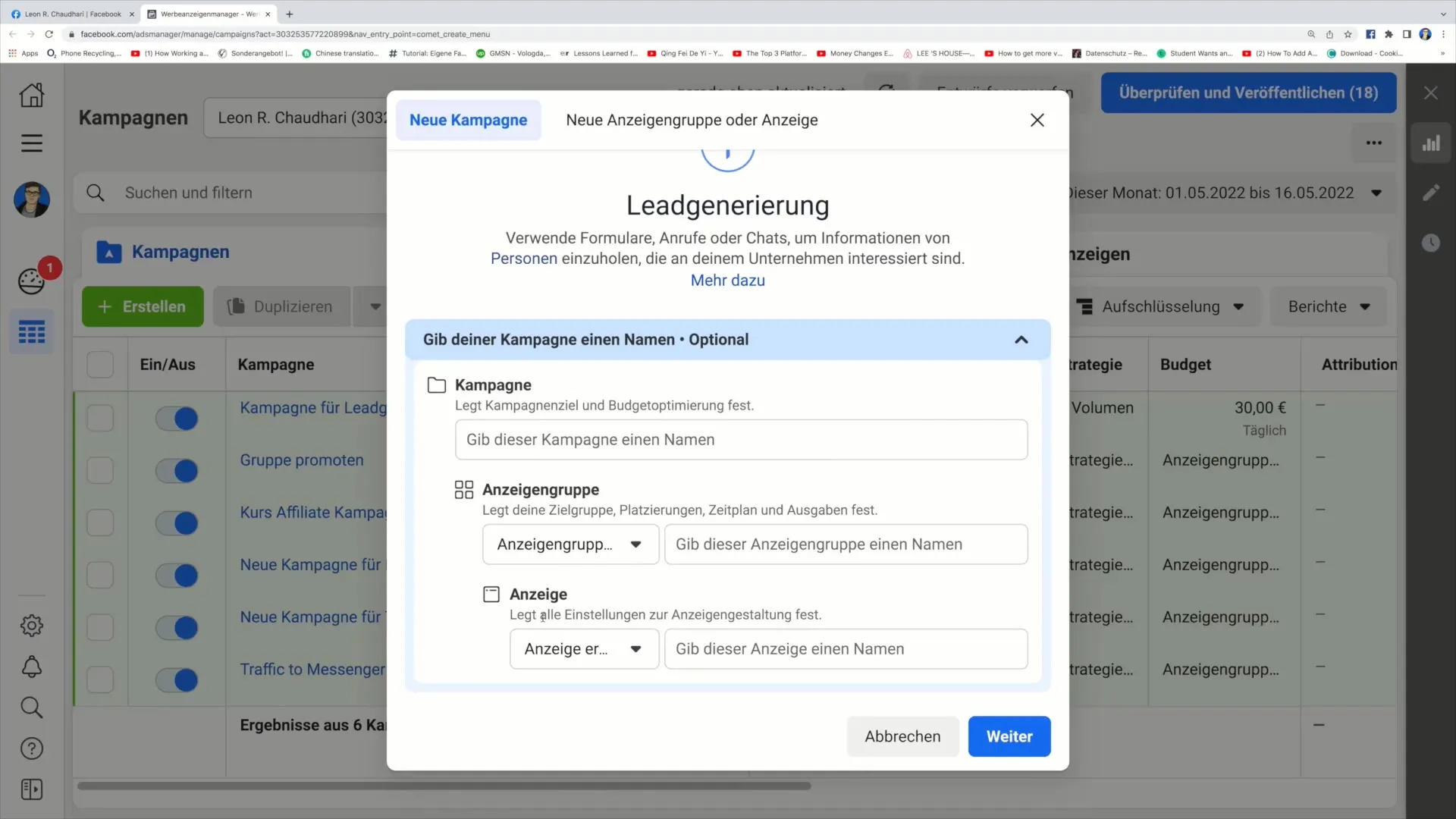
Task: Check the Kampagne für Leadg row checkbox
Action: pyautogui.click(x=100, y=419)
